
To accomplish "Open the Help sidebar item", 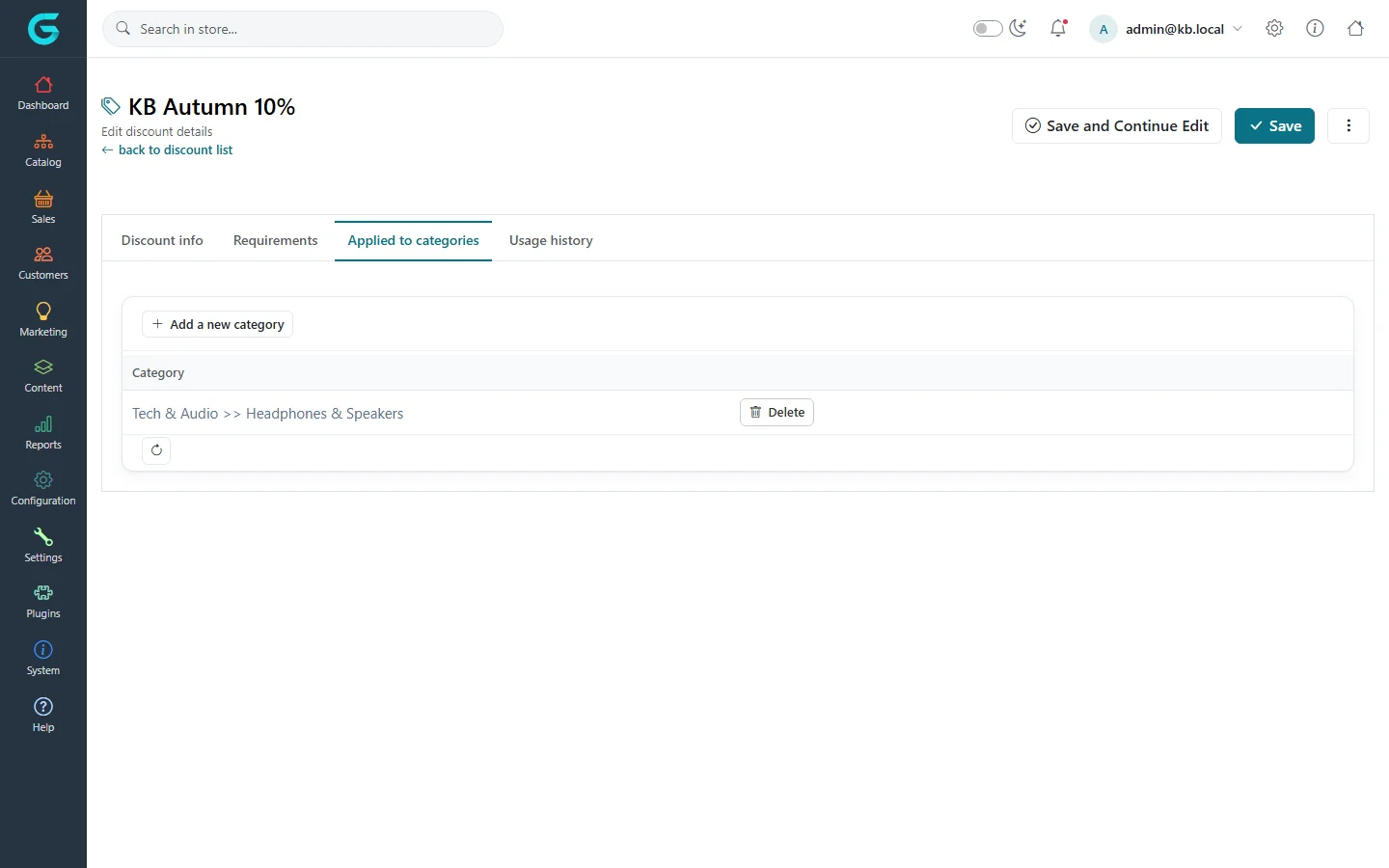I will [43, 715].
